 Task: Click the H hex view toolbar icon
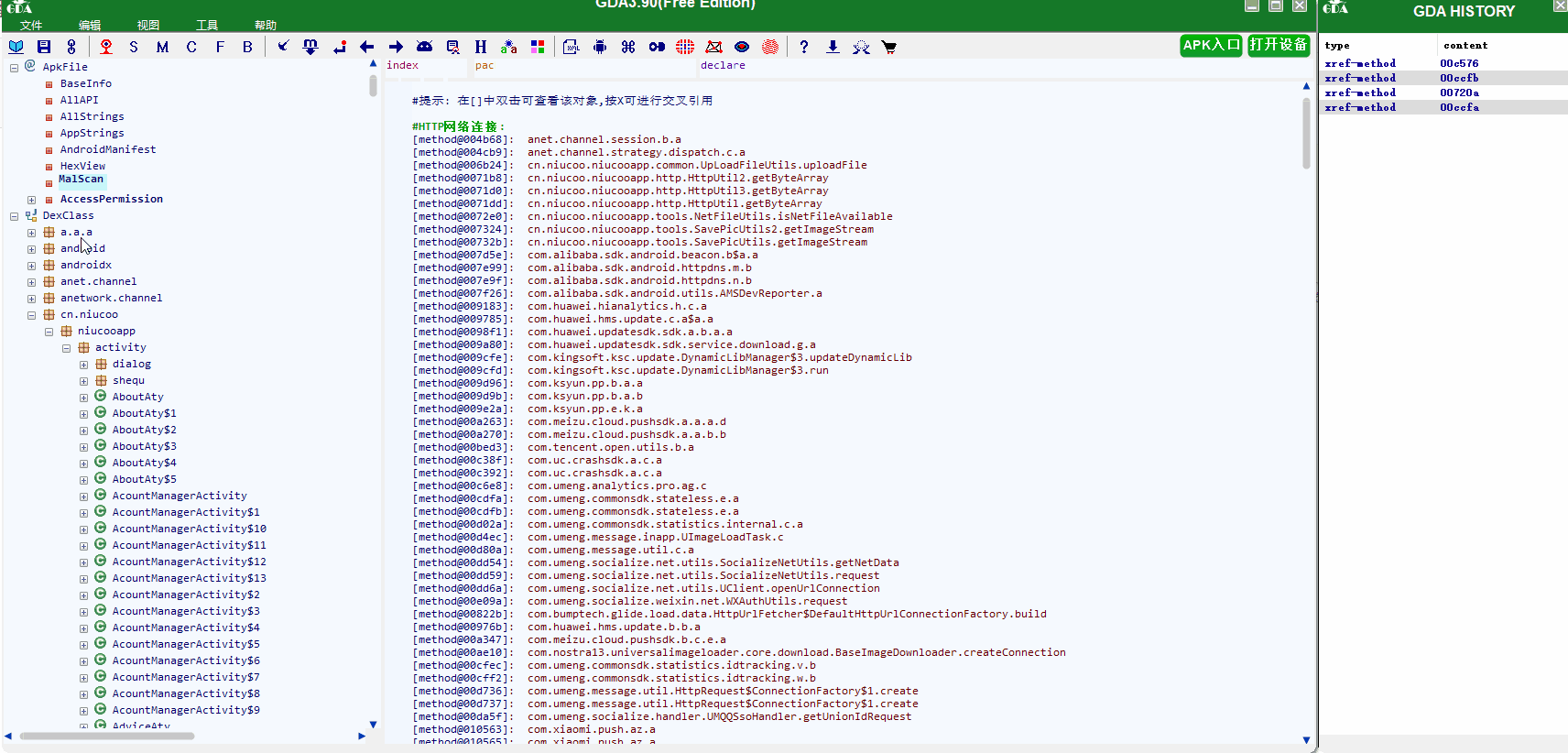[x=481, y=47]
